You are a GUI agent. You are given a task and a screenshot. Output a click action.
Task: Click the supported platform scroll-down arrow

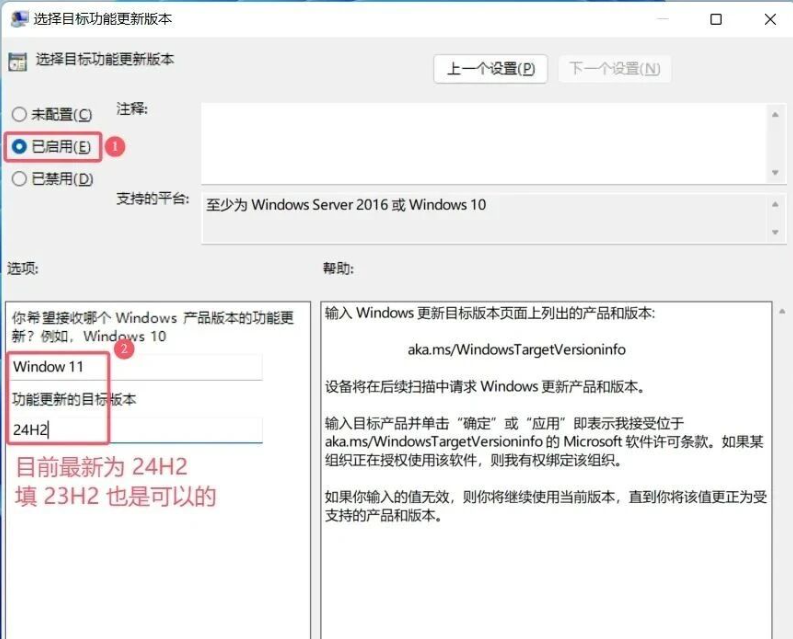point(775,232)
